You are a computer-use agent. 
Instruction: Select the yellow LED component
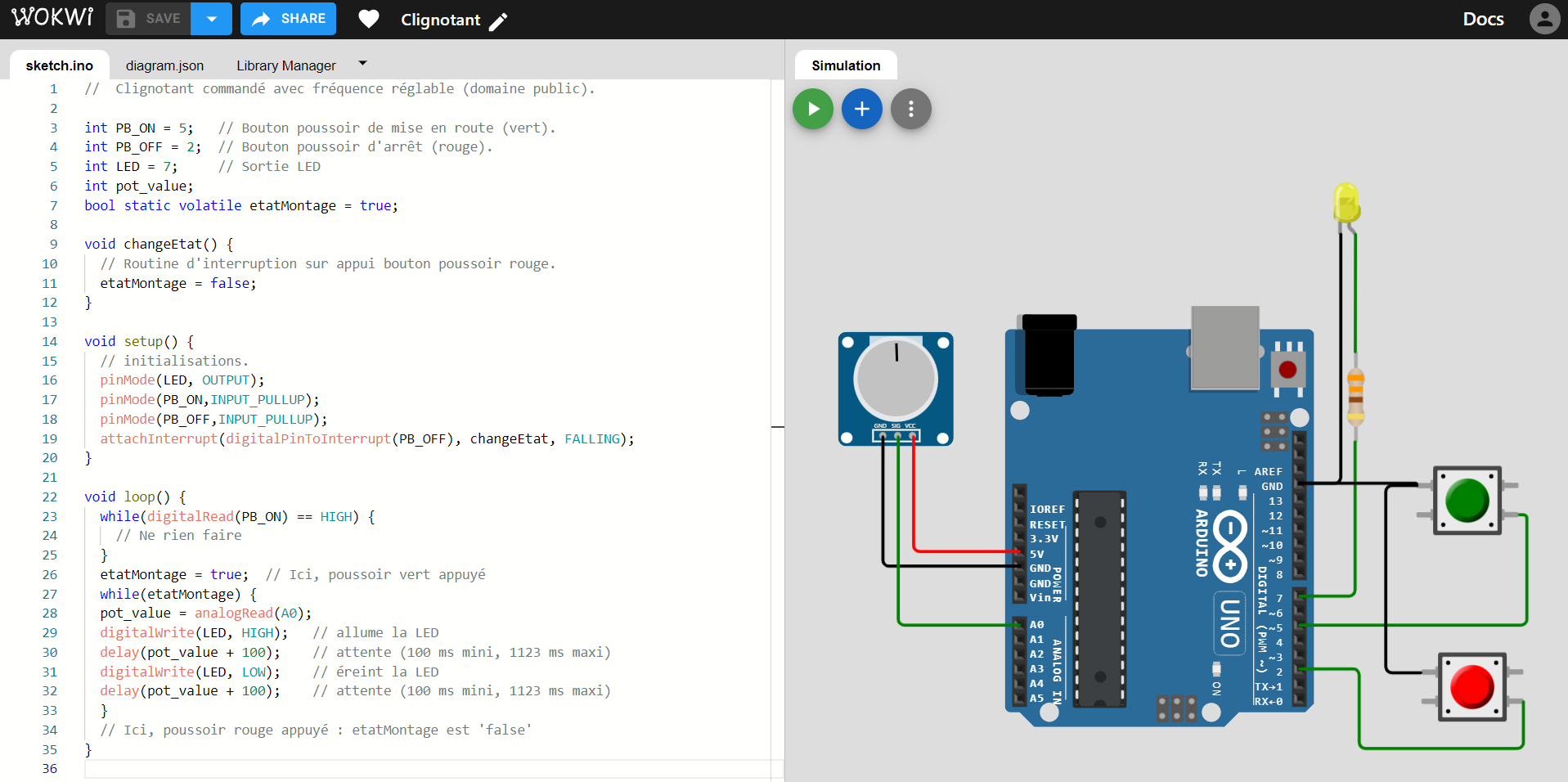click(1346, 203)
